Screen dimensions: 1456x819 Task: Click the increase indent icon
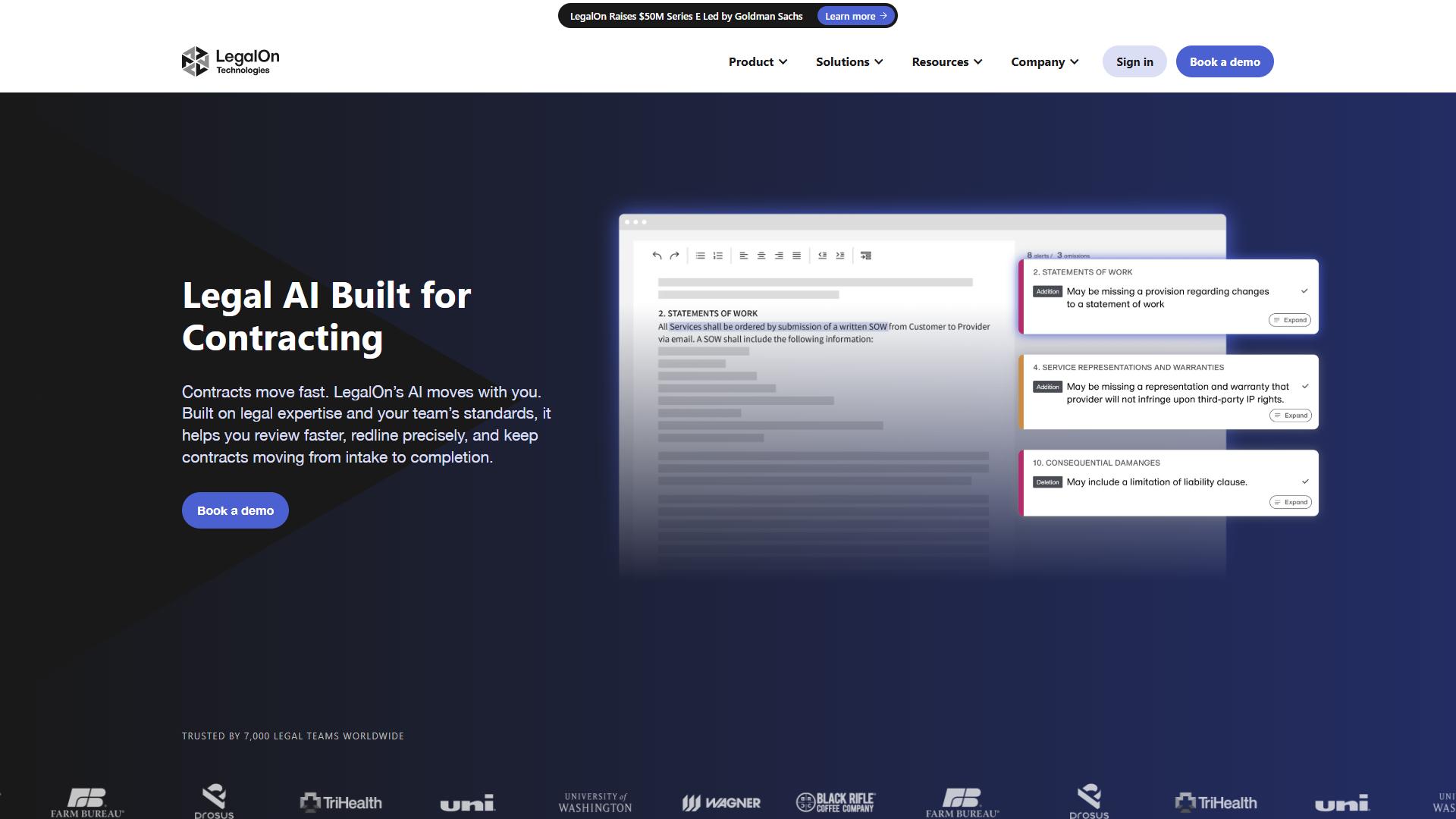839,256
